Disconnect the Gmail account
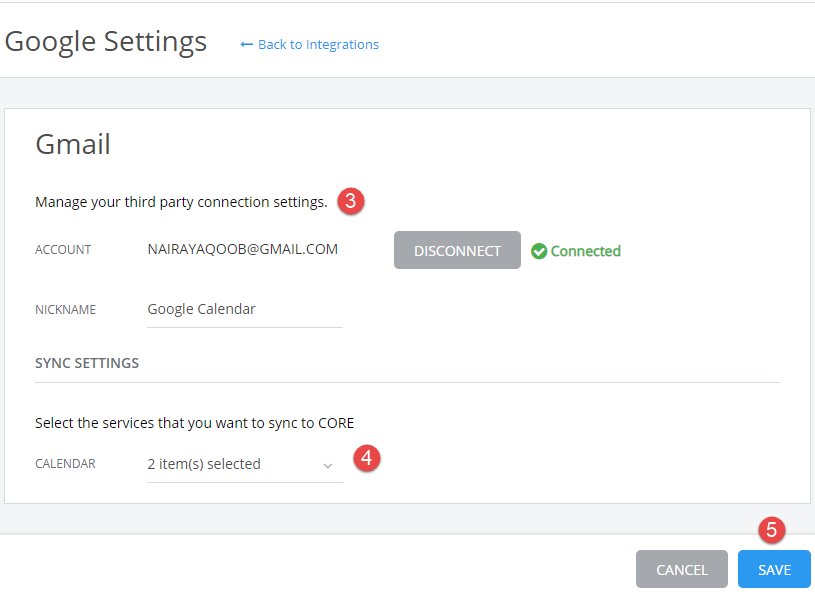 (457, 250)
